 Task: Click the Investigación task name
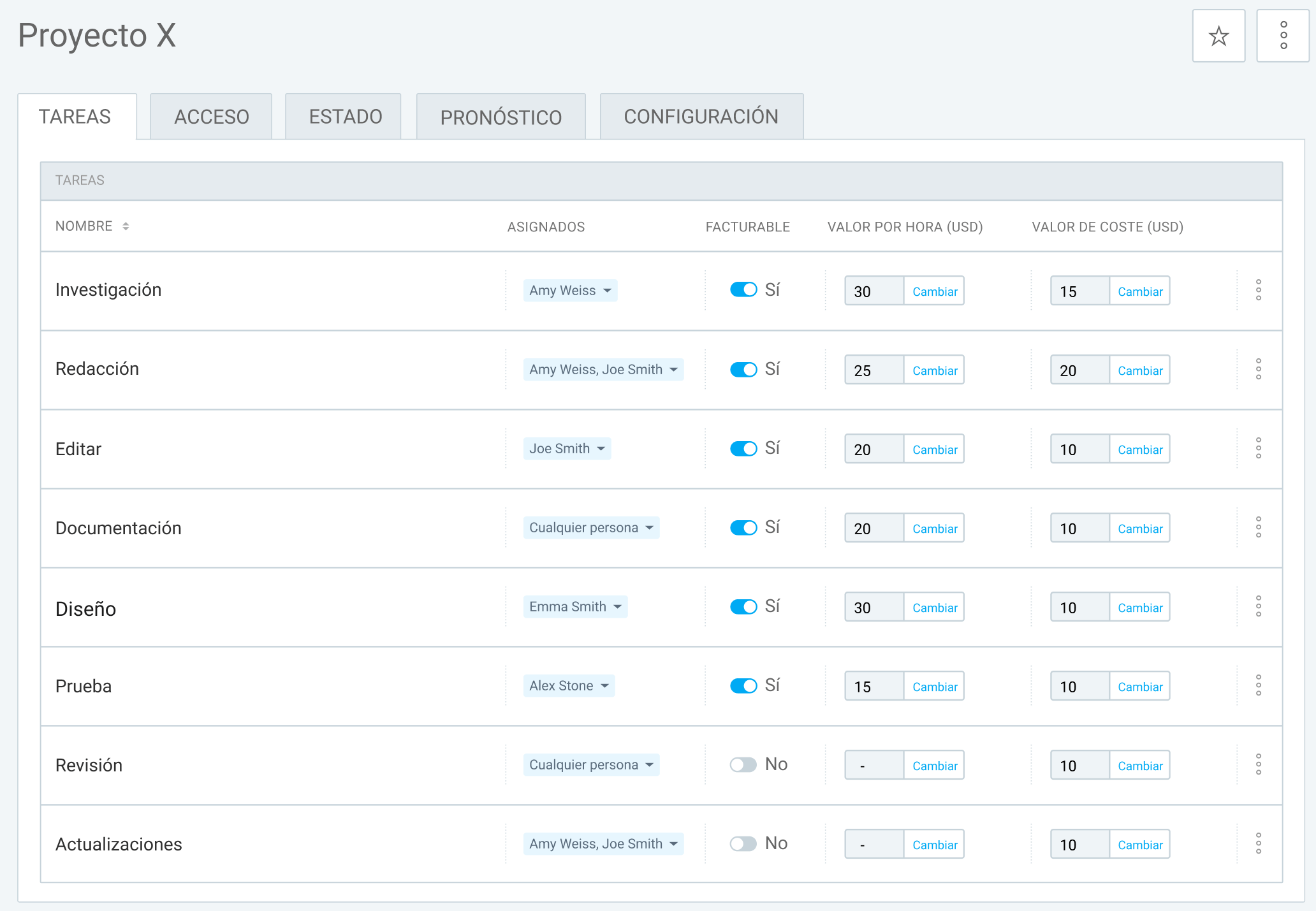108,290
